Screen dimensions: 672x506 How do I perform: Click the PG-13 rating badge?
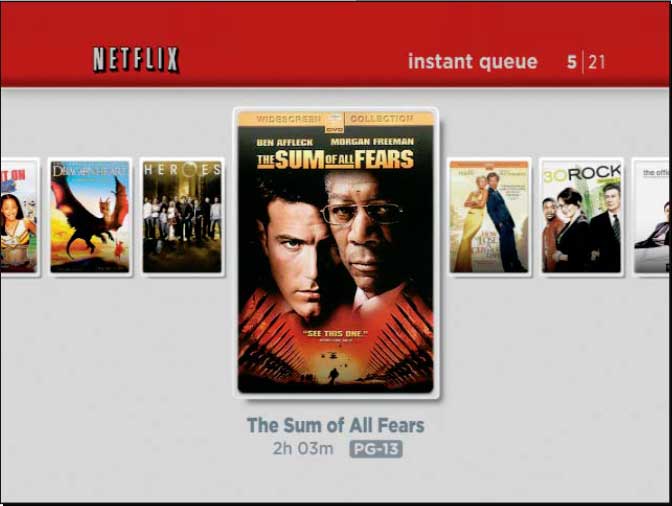[x=376, y=449]
